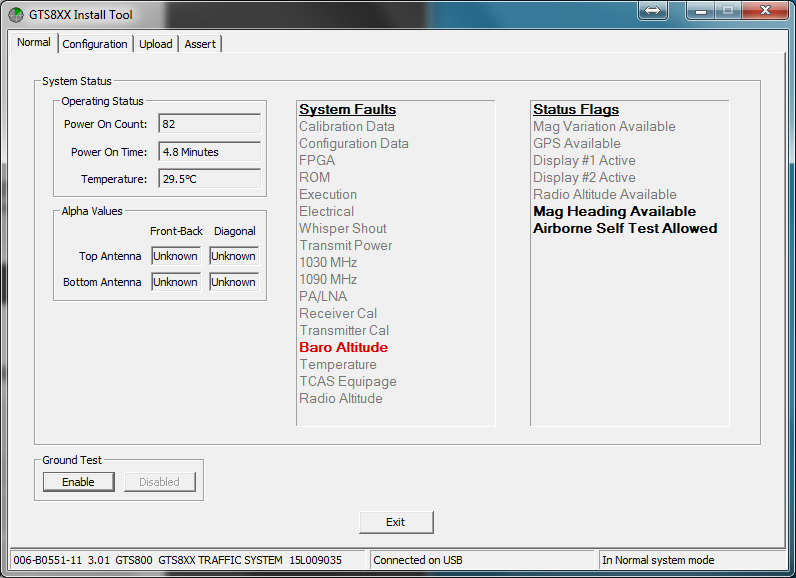Close the GTS8XX Install Tool window
The image size is (796, 578).
(765, 10)
